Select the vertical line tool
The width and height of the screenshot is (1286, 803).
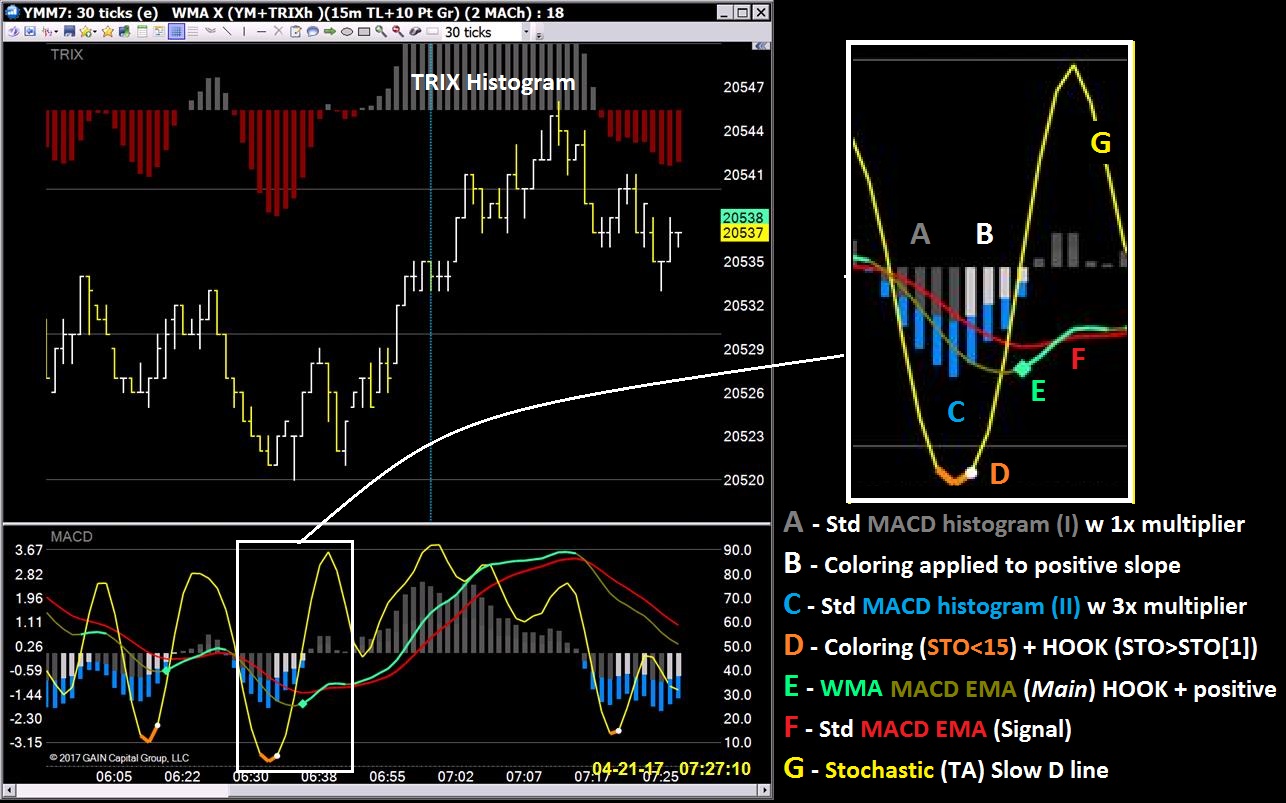(x=245, y=31)
